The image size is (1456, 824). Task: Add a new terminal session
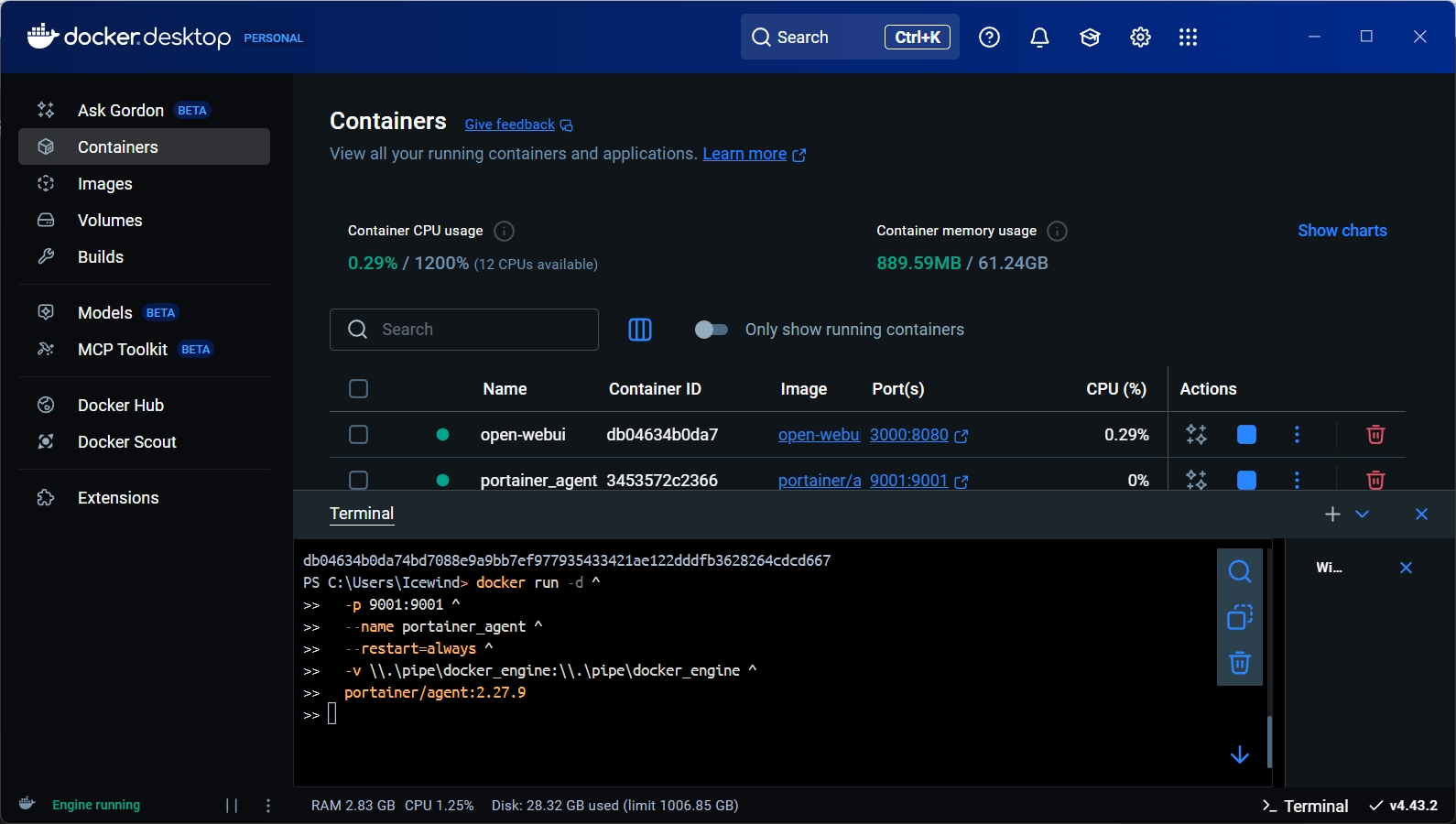(x=1332, y=515)
